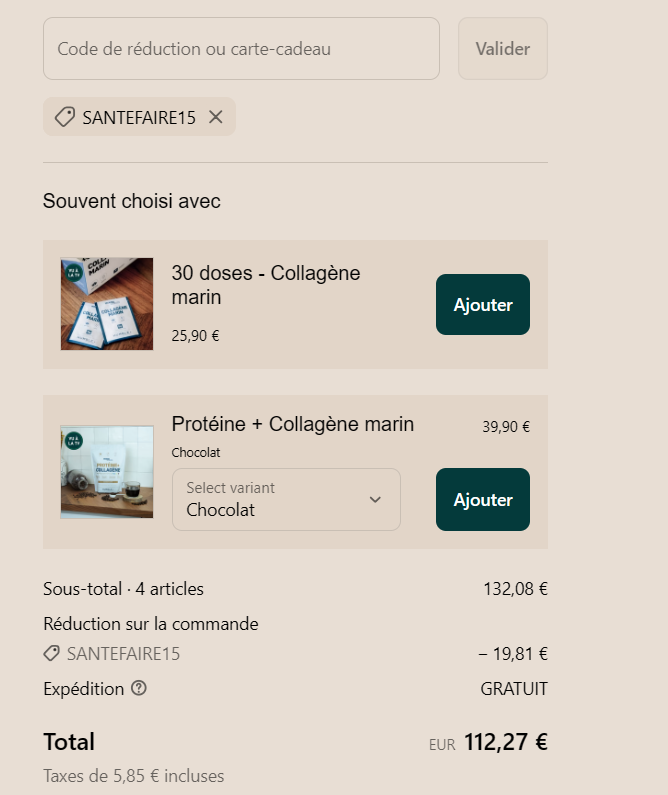Click the green TV badge on Protéine image
668x795 pixels.
point(72,440)
